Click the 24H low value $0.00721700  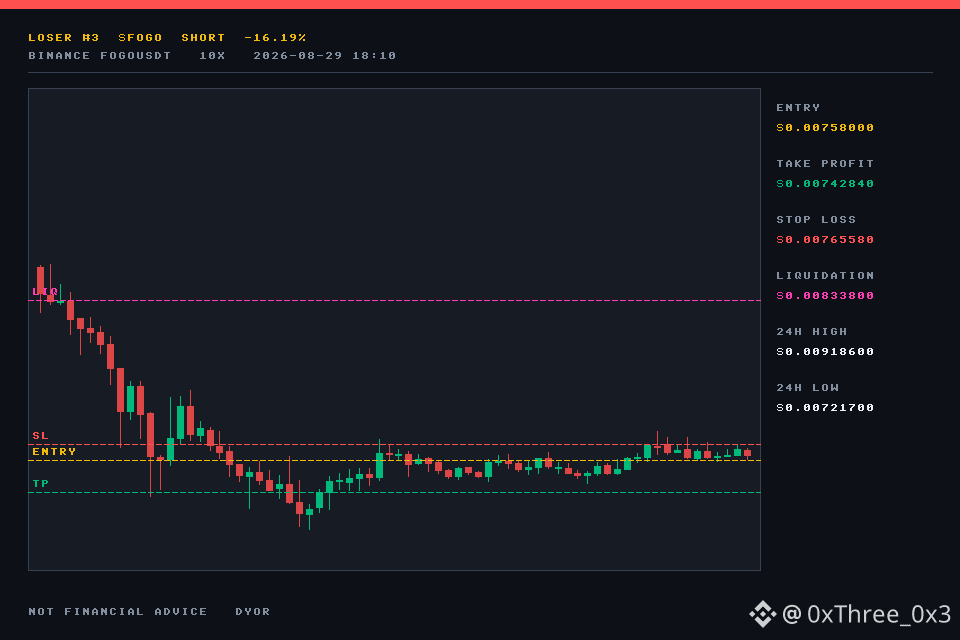point(825,407)
